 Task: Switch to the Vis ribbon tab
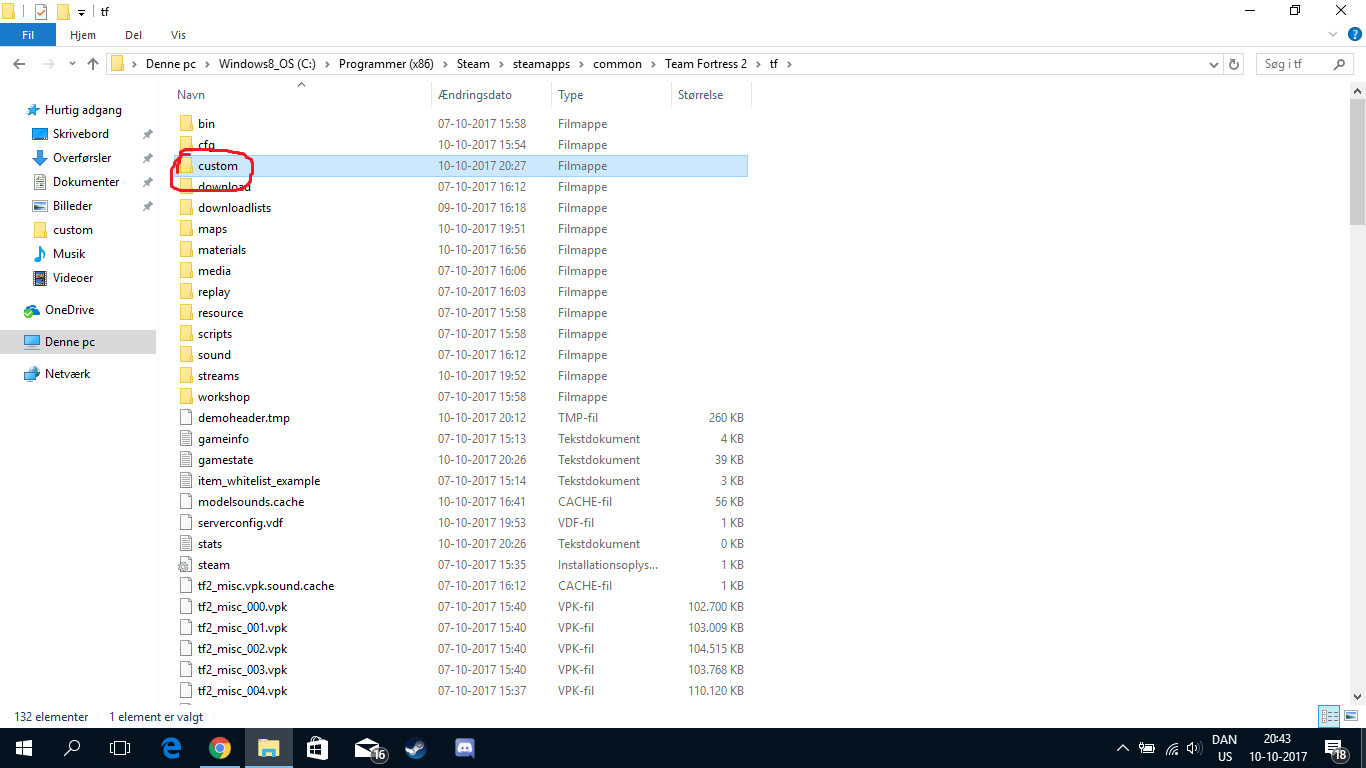178,35
